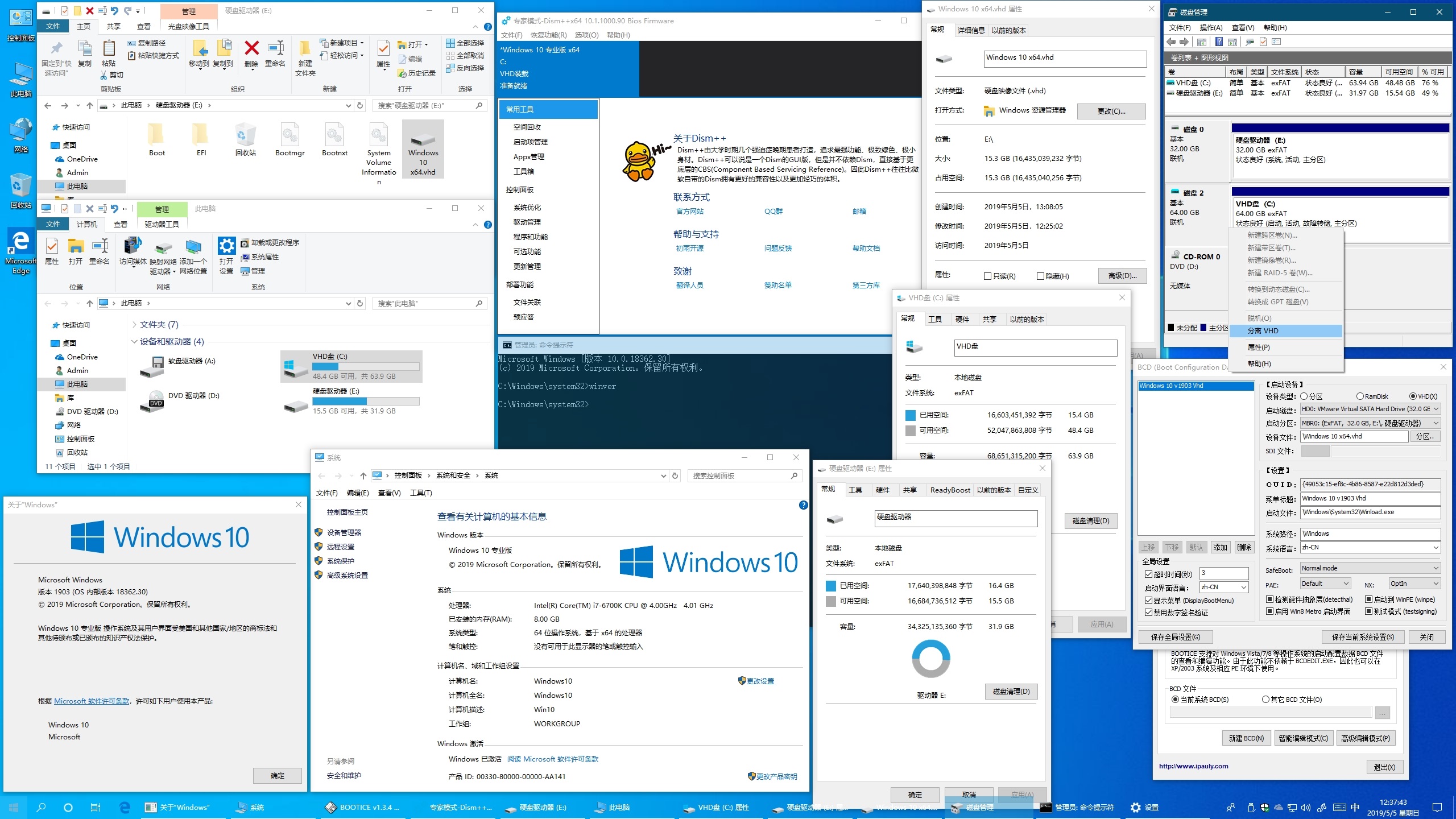Click 属性(P) in the disk context menu
The image size is (1456, 819).
click(x=1285, y=348)
